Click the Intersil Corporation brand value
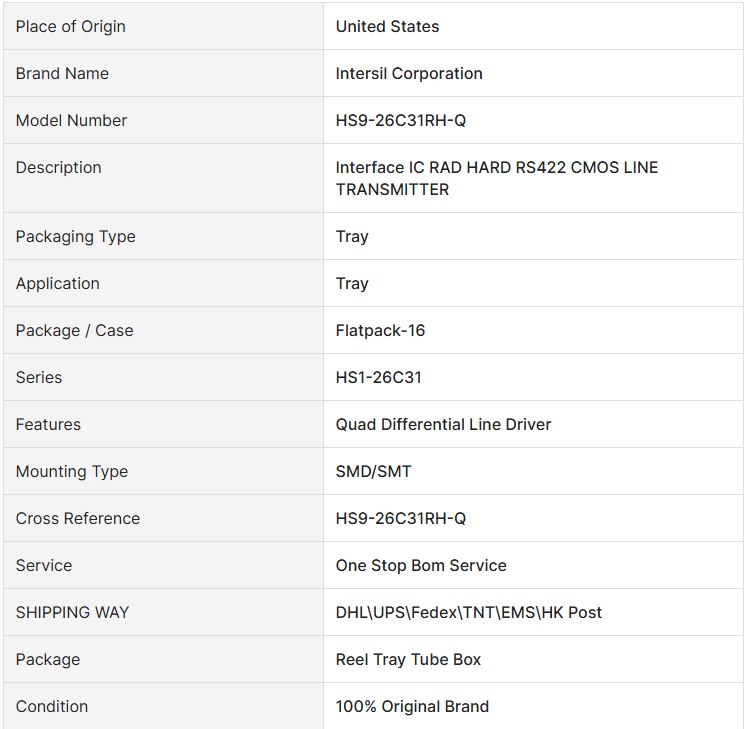This screenshot has width=747, height=729. 409,73
